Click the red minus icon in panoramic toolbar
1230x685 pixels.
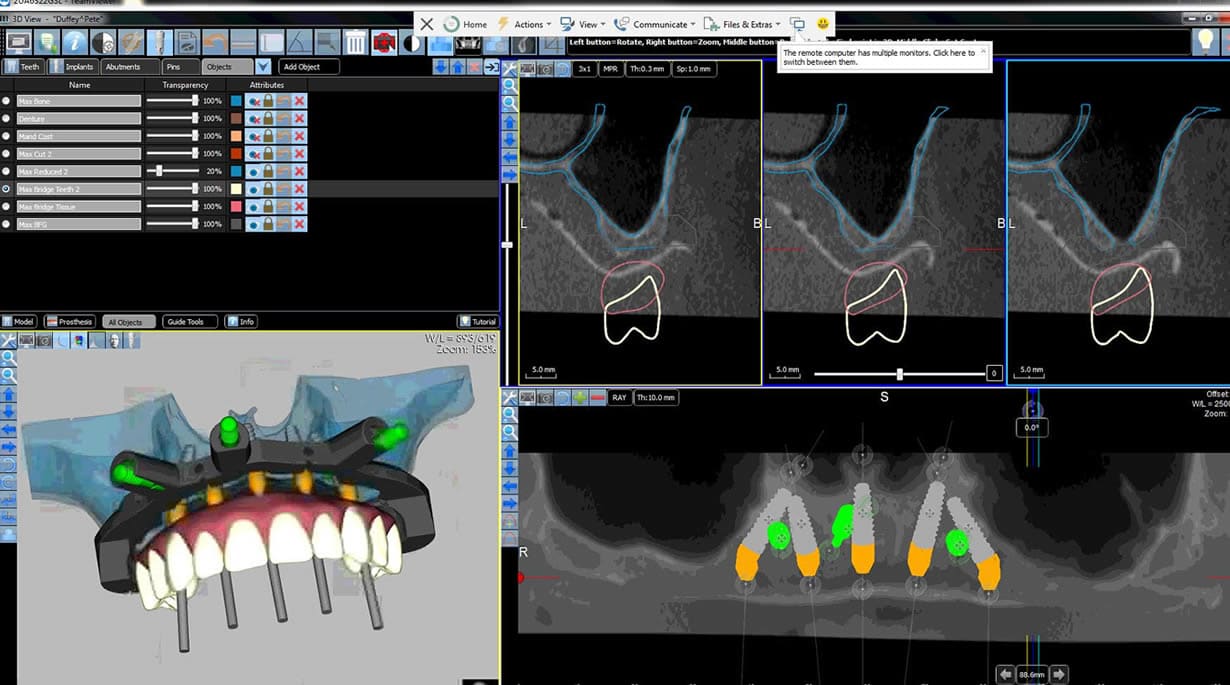point(597,398)
